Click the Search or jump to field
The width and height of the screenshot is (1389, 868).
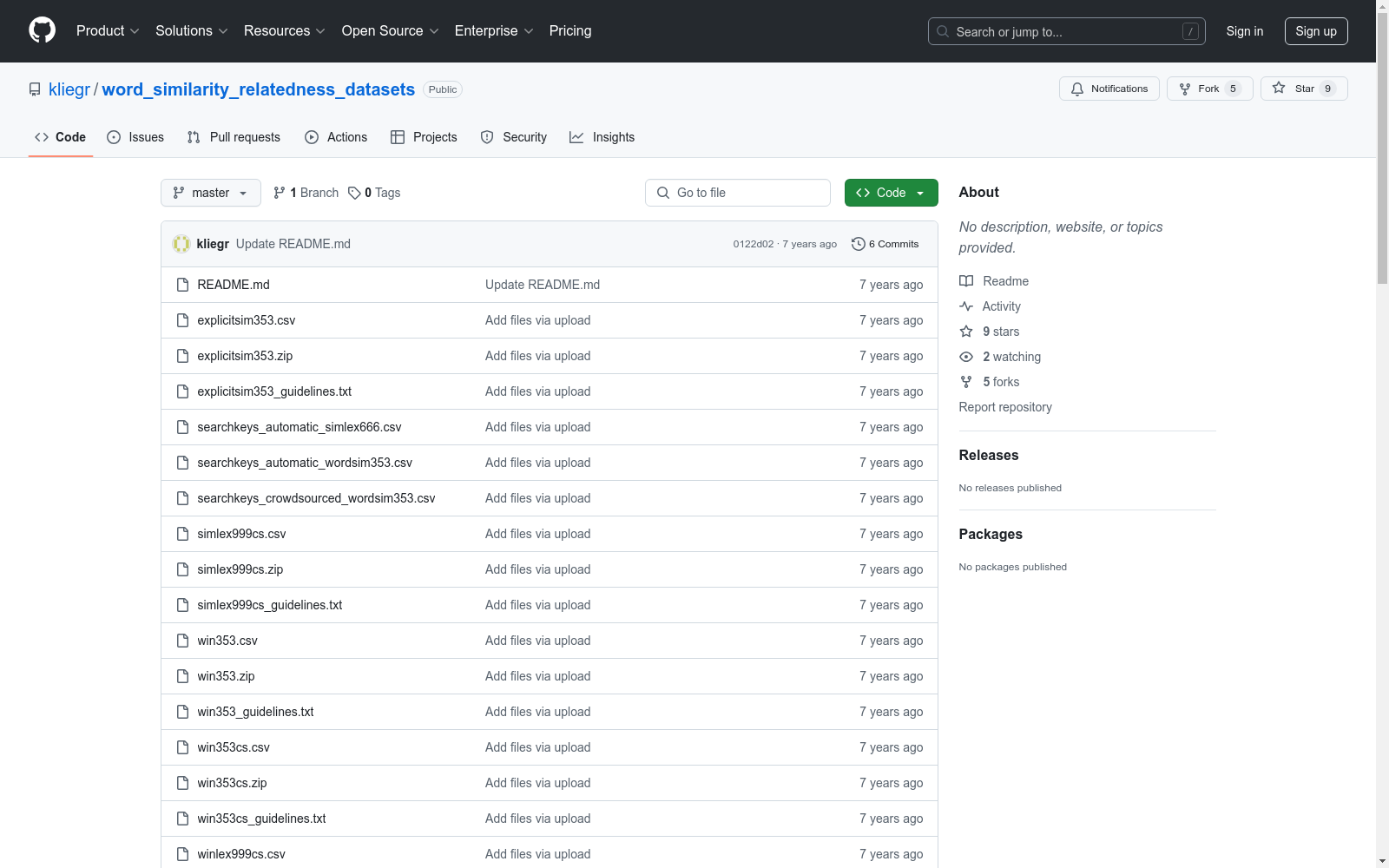(1067, 31)
